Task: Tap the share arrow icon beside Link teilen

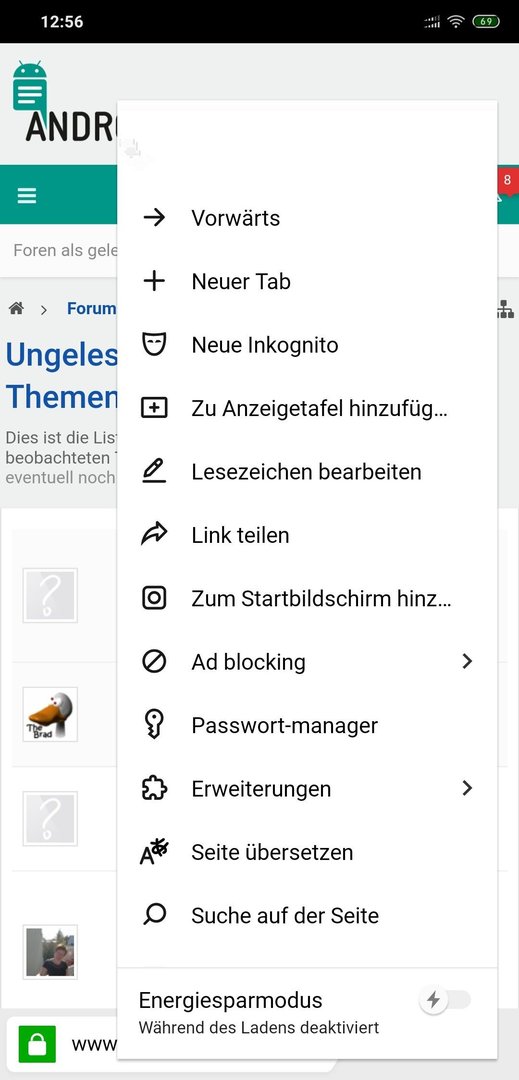Action: [154, 535]
